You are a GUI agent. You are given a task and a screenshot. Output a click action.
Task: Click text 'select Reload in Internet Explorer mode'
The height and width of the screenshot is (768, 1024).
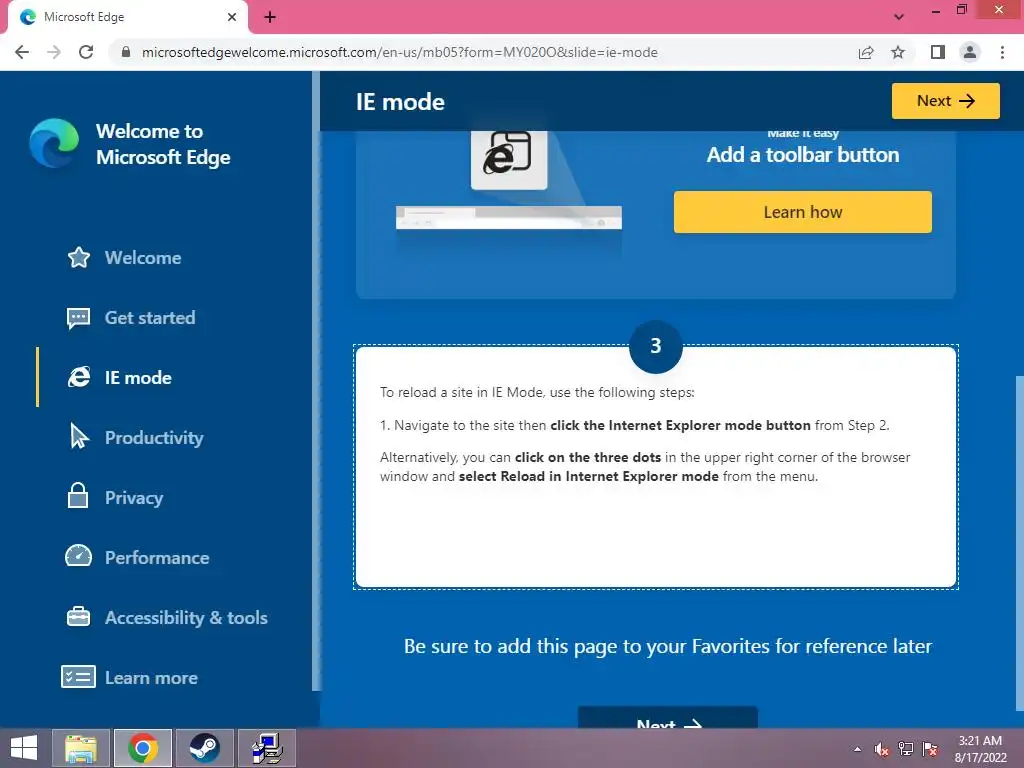[588, 476]
